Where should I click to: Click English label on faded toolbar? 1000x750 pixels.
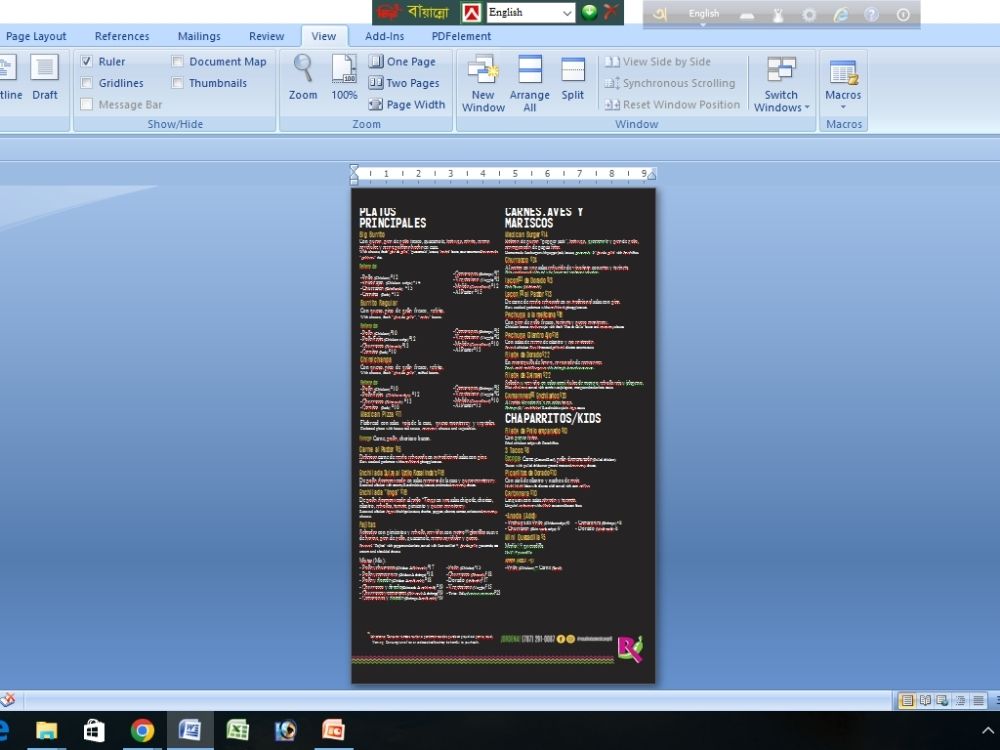703,13
